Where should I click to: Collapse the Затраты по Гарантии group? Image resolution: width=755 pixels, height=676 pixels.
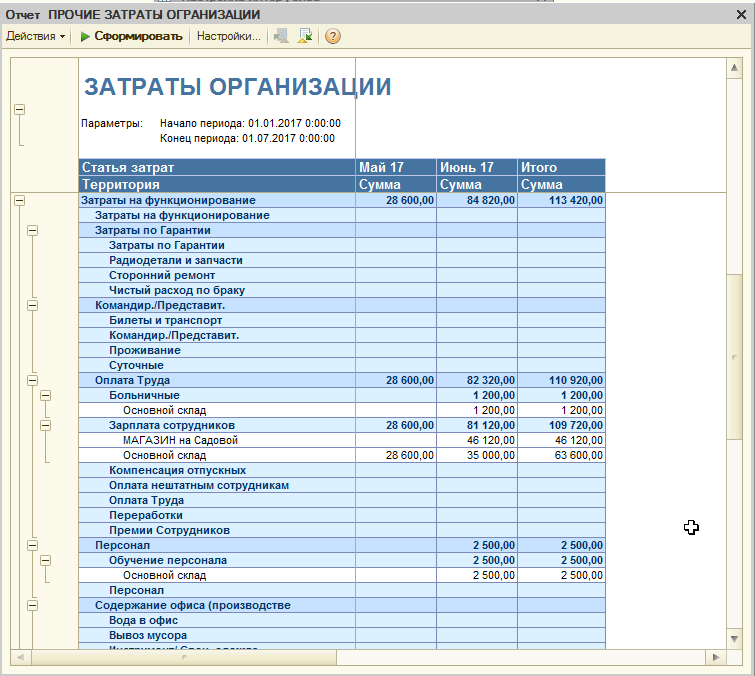point(32,231)
